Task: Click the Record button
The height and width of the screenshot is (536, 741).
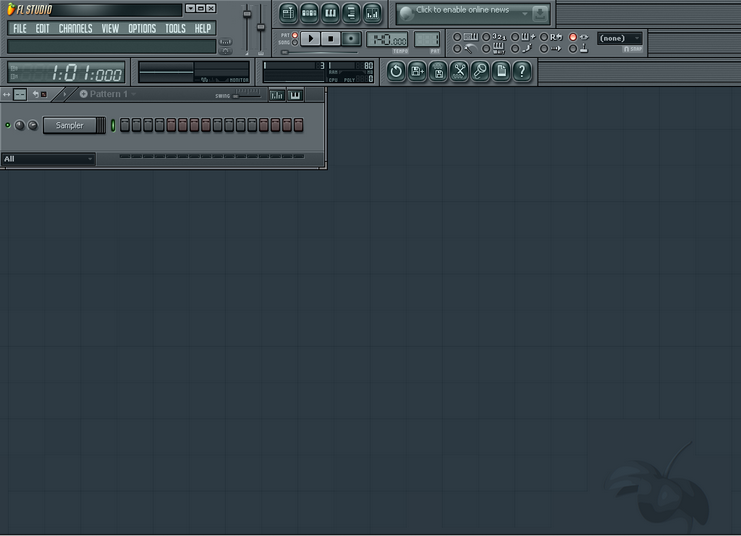Action: [x=351, y=39]
